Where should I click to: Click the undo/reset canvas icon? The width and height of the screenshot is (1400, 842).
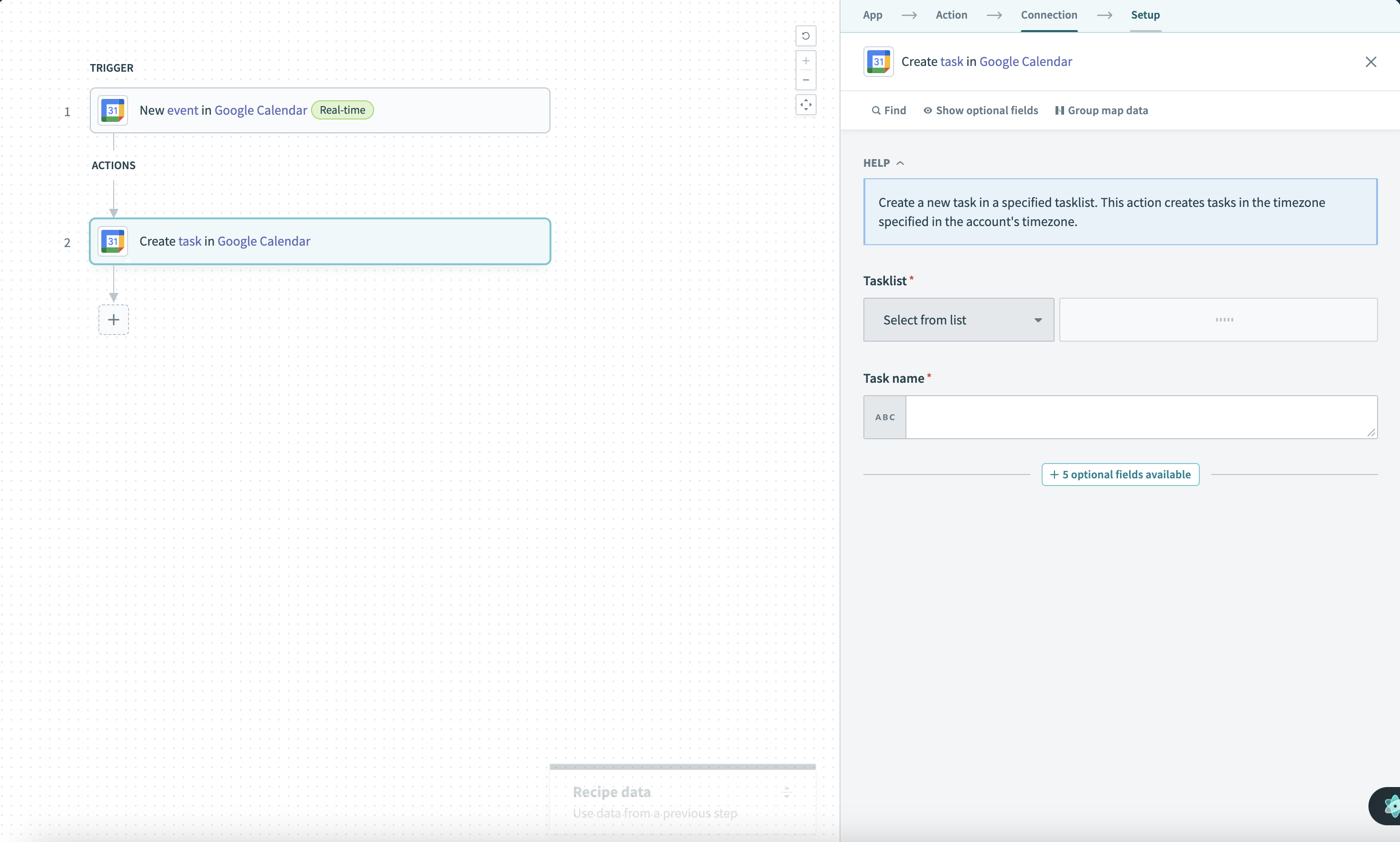point(806,36)
